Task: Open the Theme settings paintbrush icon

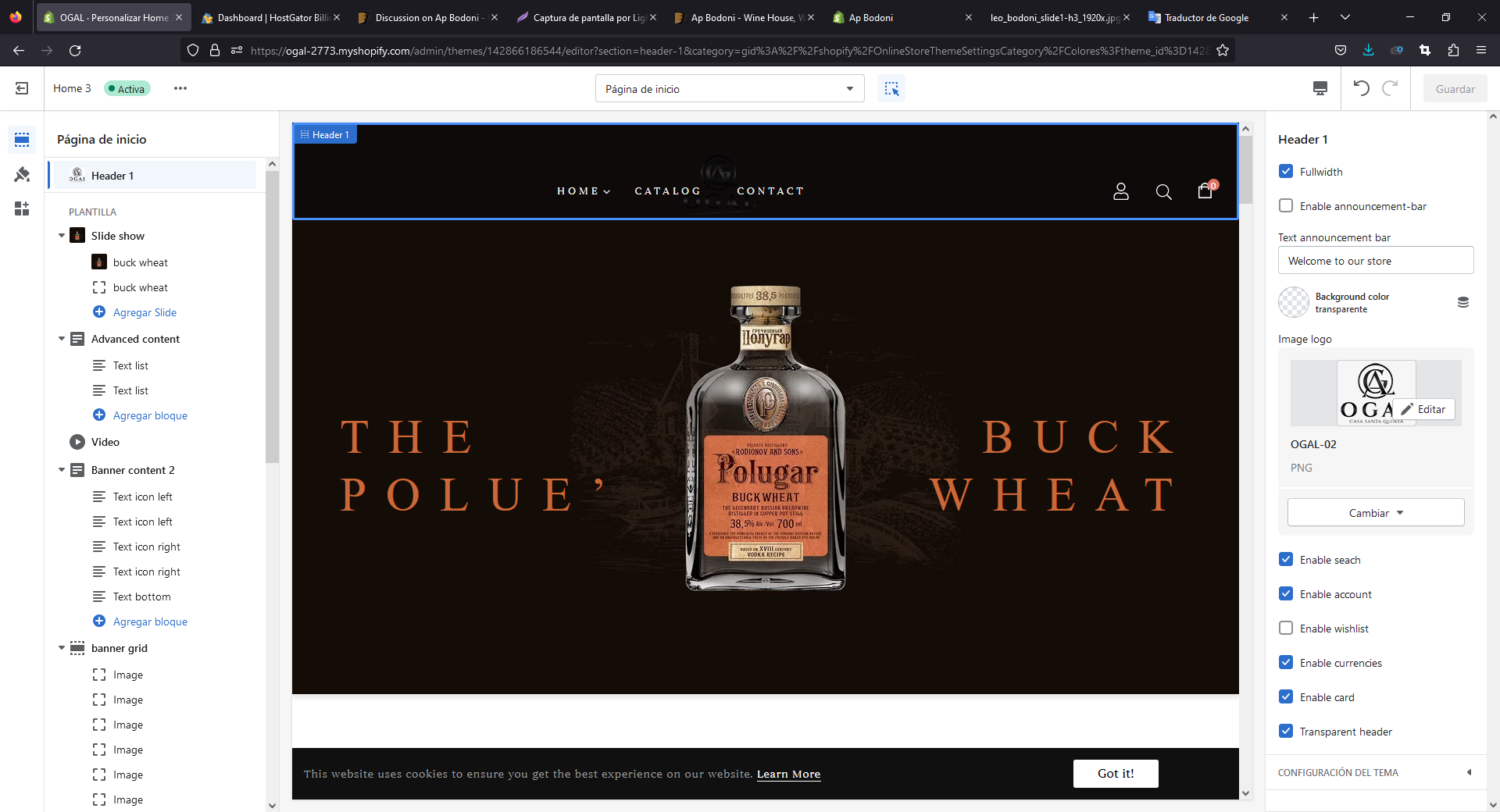Action: click(x=22, y=174)
